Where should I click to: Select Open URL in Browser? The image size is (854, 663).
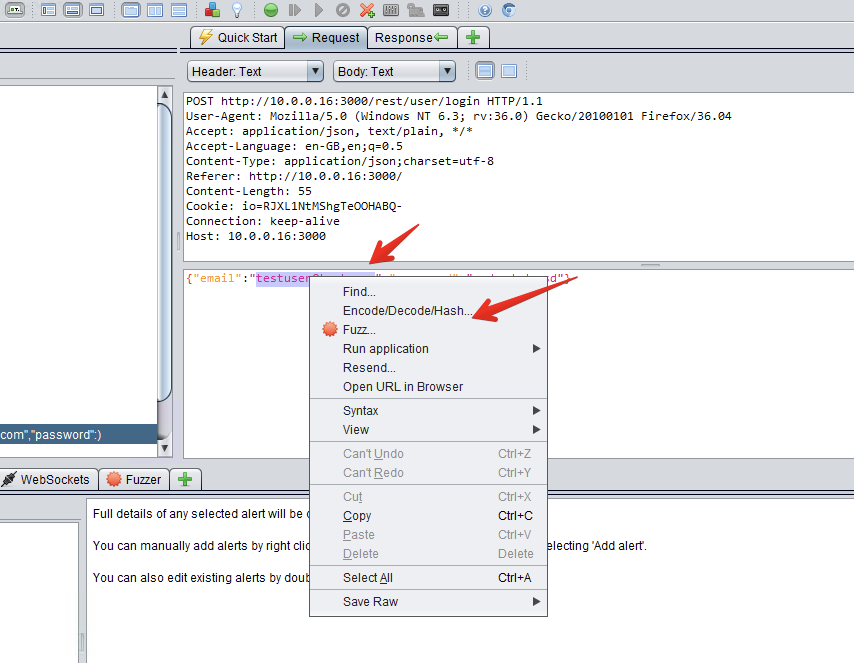[x=428, y=387]
